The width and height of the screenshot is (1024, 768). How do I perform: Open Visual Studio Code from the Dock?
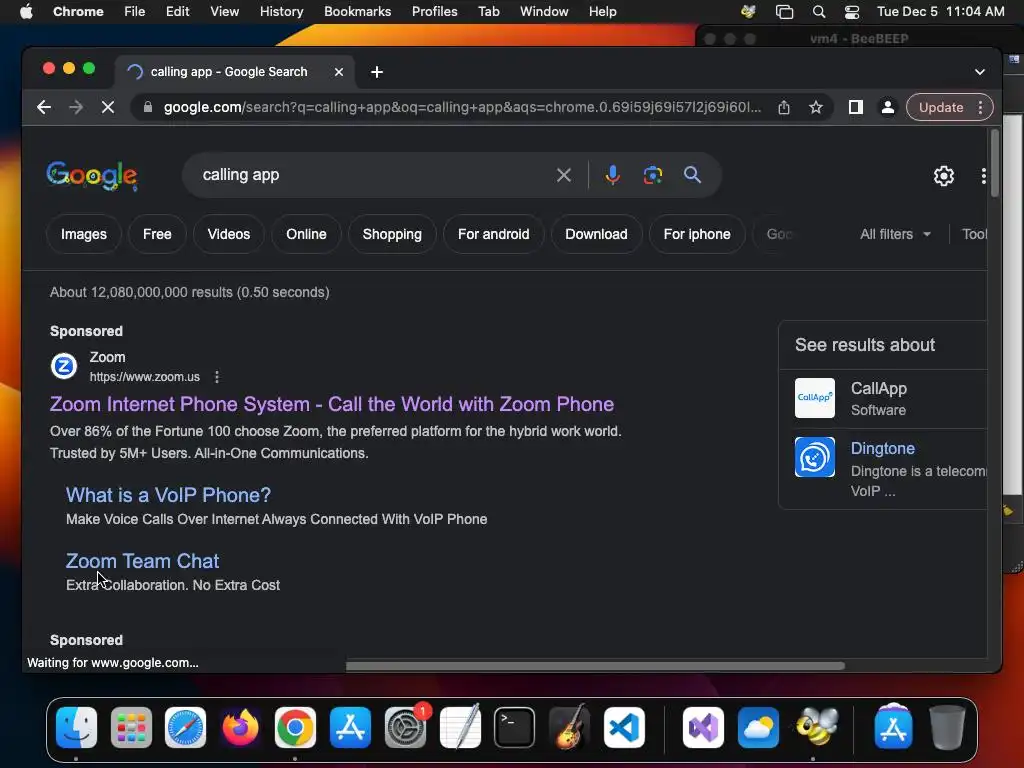(624, 727)
